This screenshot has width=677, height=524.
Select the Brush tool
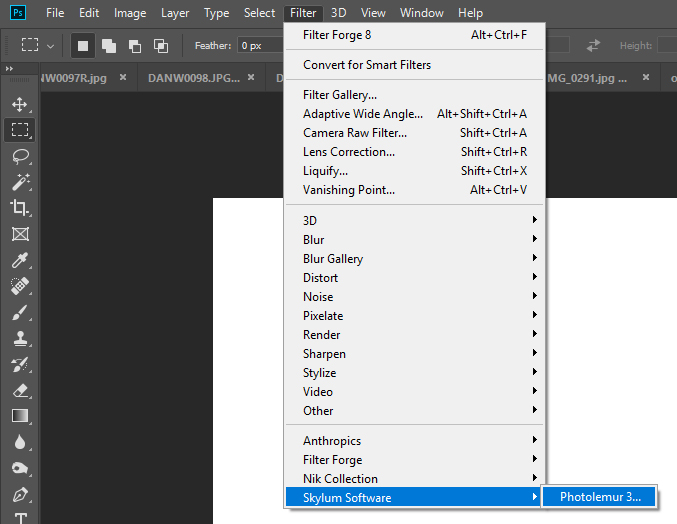click(x=19, y=313)
